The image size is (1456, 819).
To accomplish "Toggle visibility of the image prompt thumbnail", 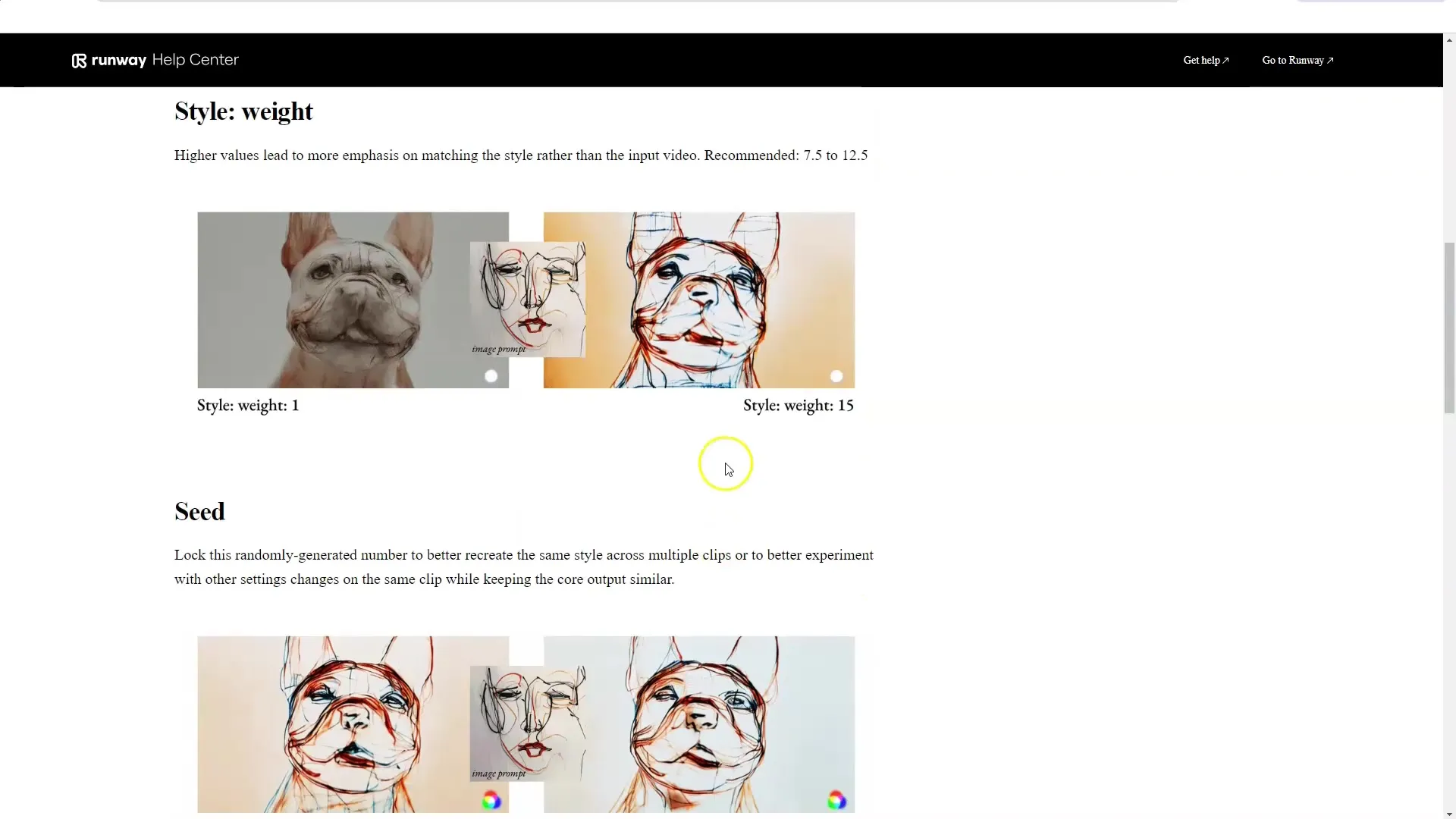I will tap(491, 376).
